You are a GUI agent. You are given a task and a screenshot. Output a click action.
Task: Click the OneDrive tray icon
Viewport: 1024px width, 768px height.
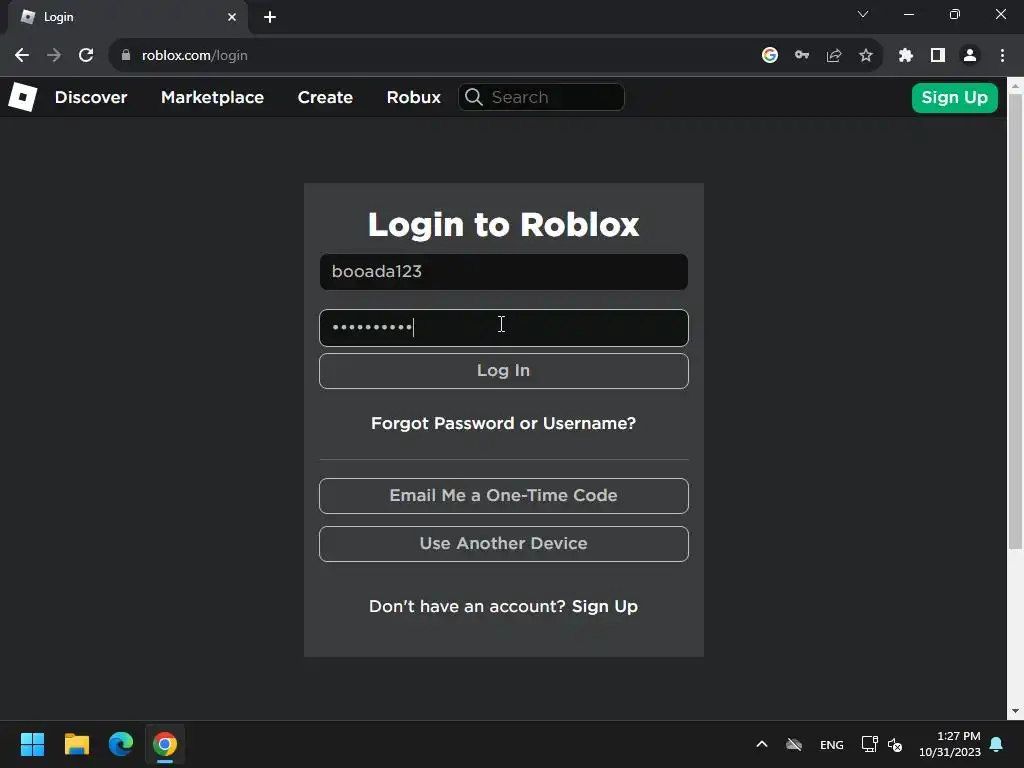click(x=794, y=744)
